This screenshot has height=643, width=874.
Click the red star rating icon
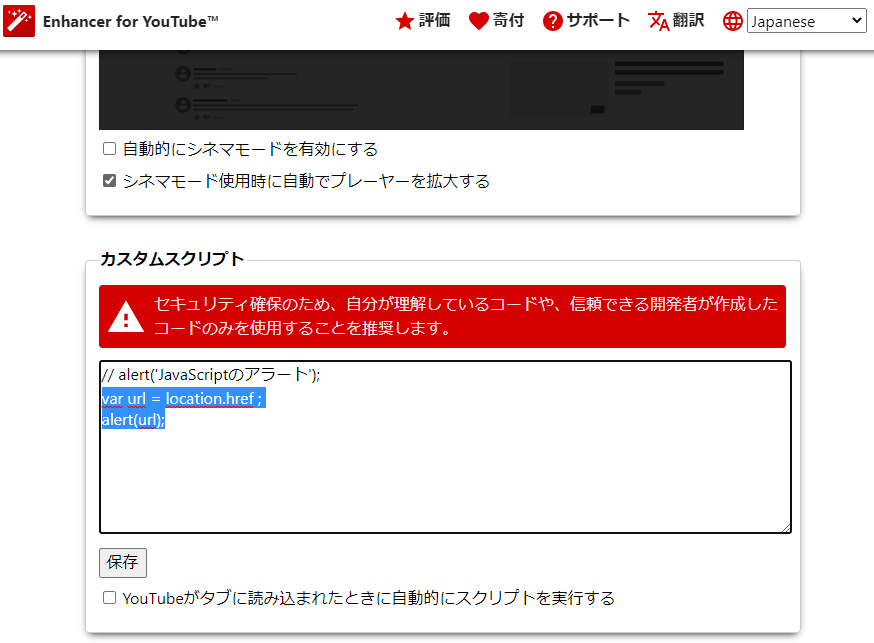click(404, 21)
